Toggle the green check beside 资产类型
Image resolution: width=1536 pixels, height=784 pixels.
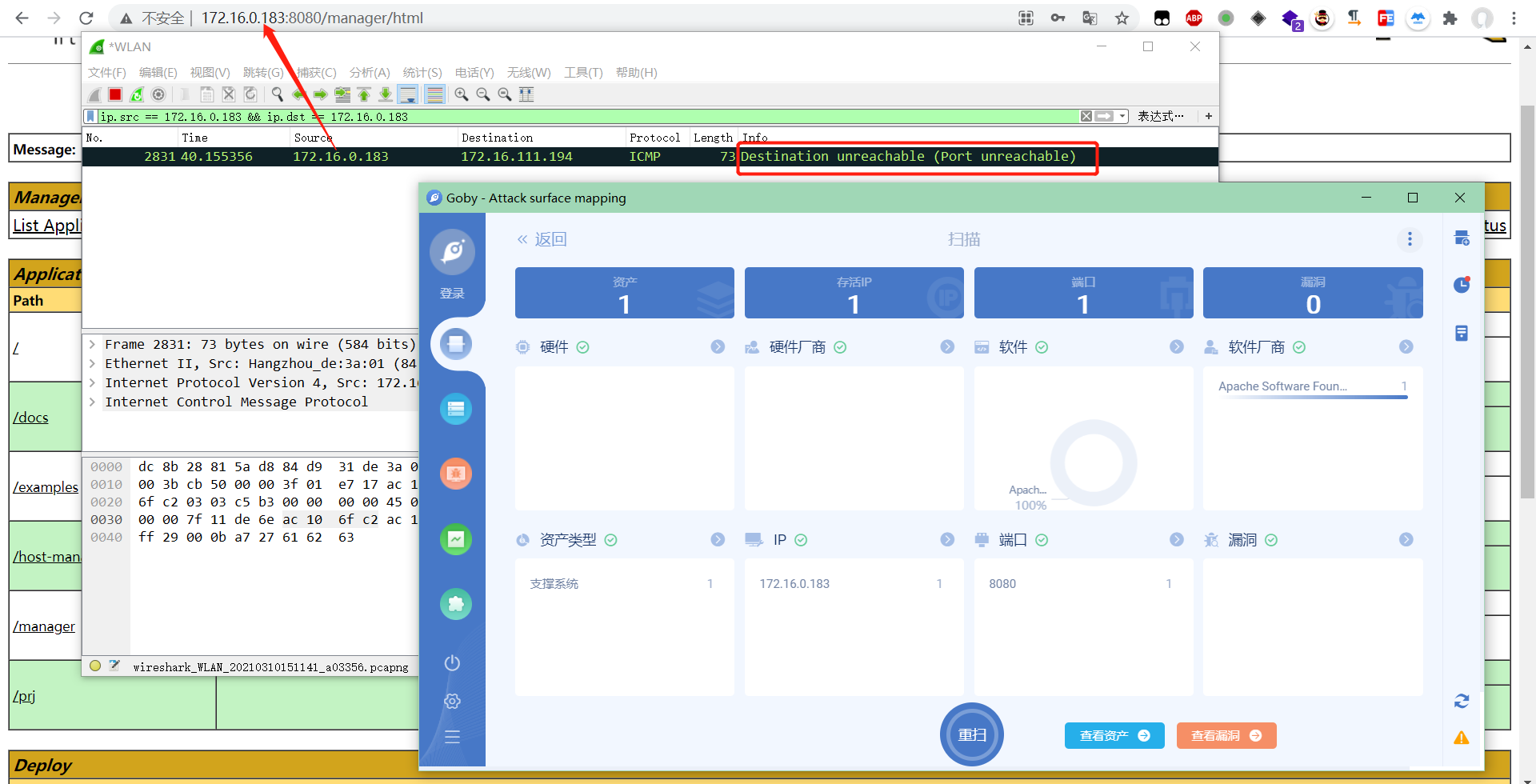(611, 540)
